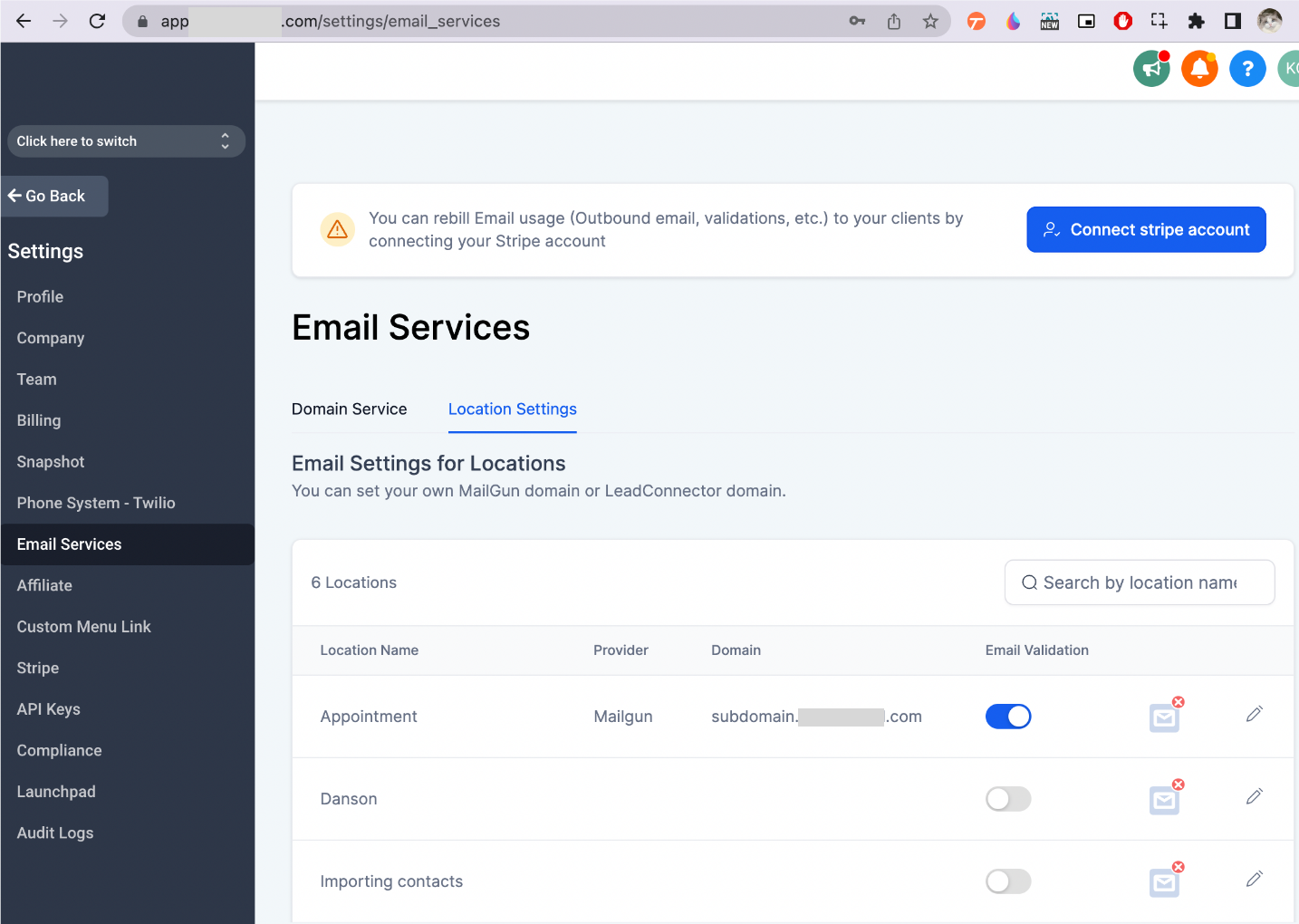Click the browser forward arrow
The width and height of the screenshot is (1299, 924).
point(61,21)
